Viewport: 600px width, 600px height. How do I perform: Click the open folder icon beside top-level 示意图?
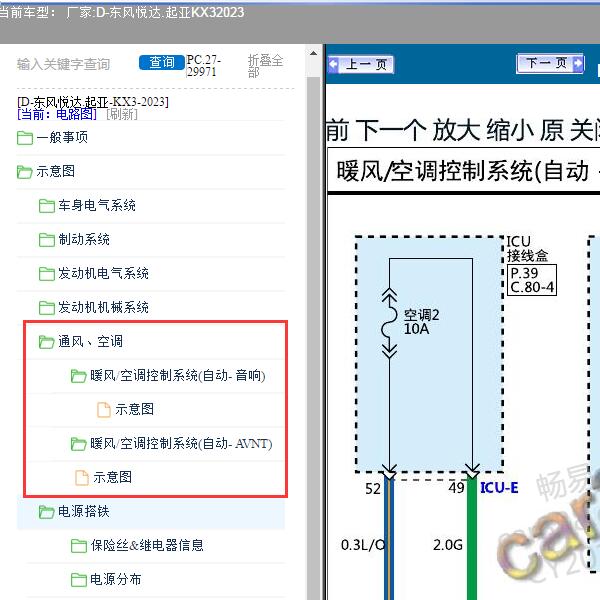click(x=24, y=172)
